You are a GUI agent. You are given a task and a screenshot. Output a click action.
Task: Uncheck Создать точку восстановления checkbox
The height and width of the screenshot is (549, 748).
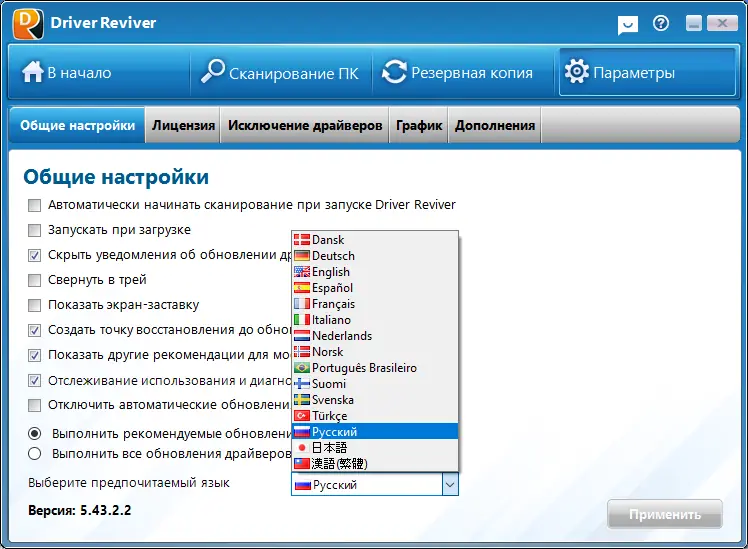(34, 330)
